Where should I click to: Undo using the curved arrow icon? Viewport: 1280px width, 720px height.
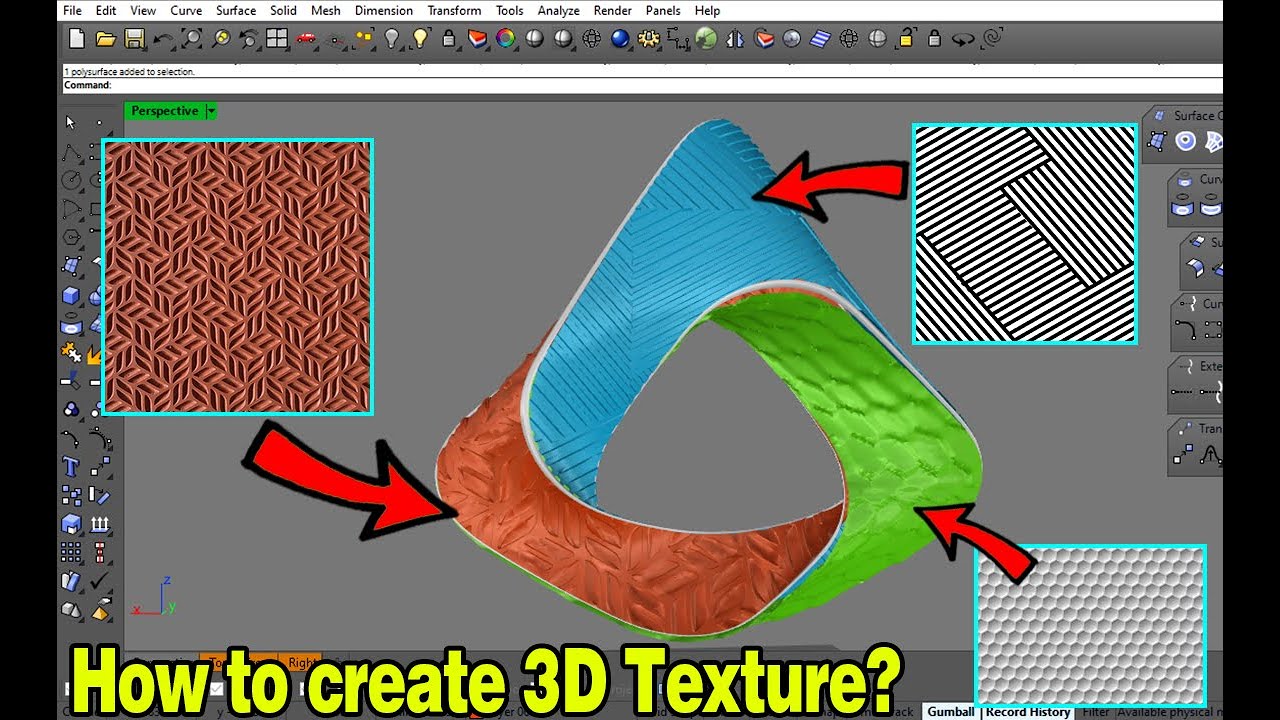tap(163, 39)
